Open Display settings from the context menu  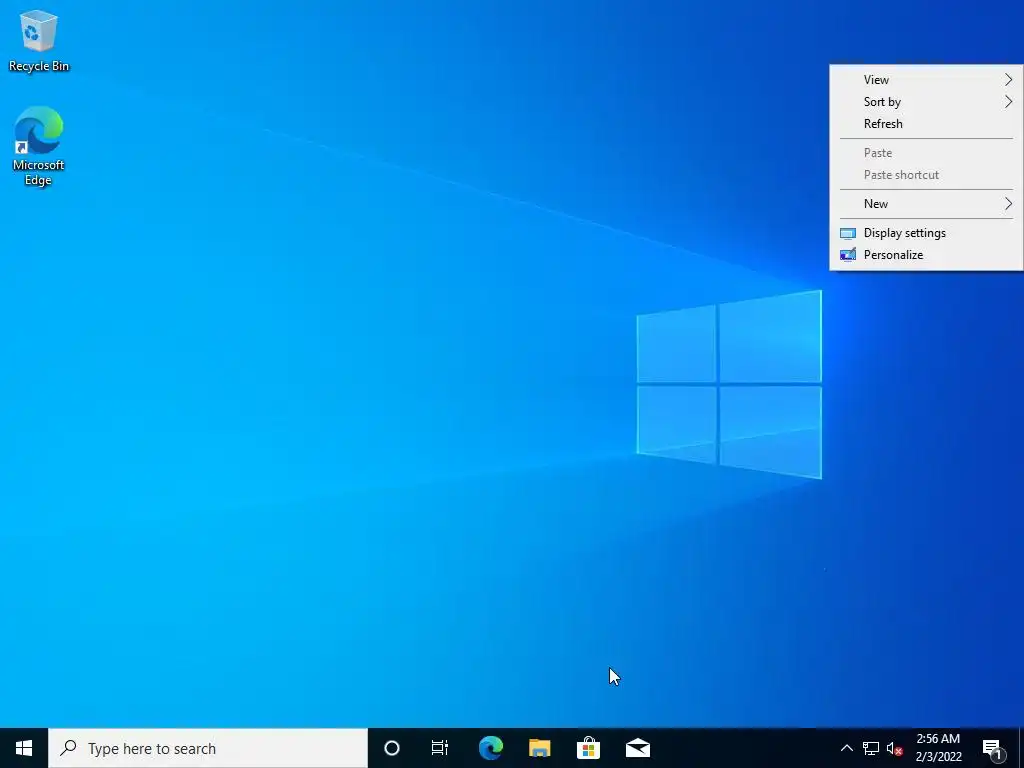tap(926, 233)
